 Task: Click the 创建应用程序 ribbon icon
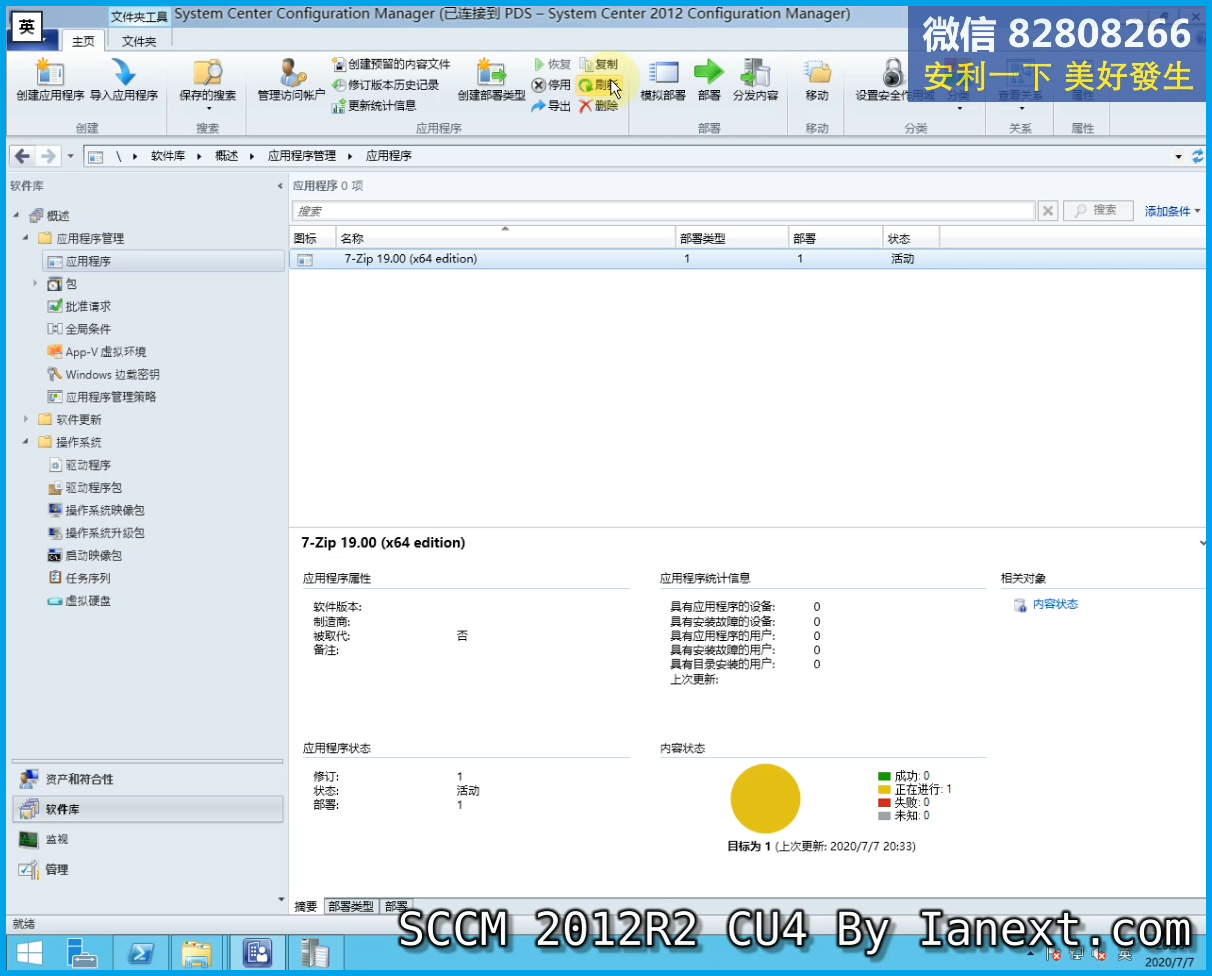(x=50, y=80)
